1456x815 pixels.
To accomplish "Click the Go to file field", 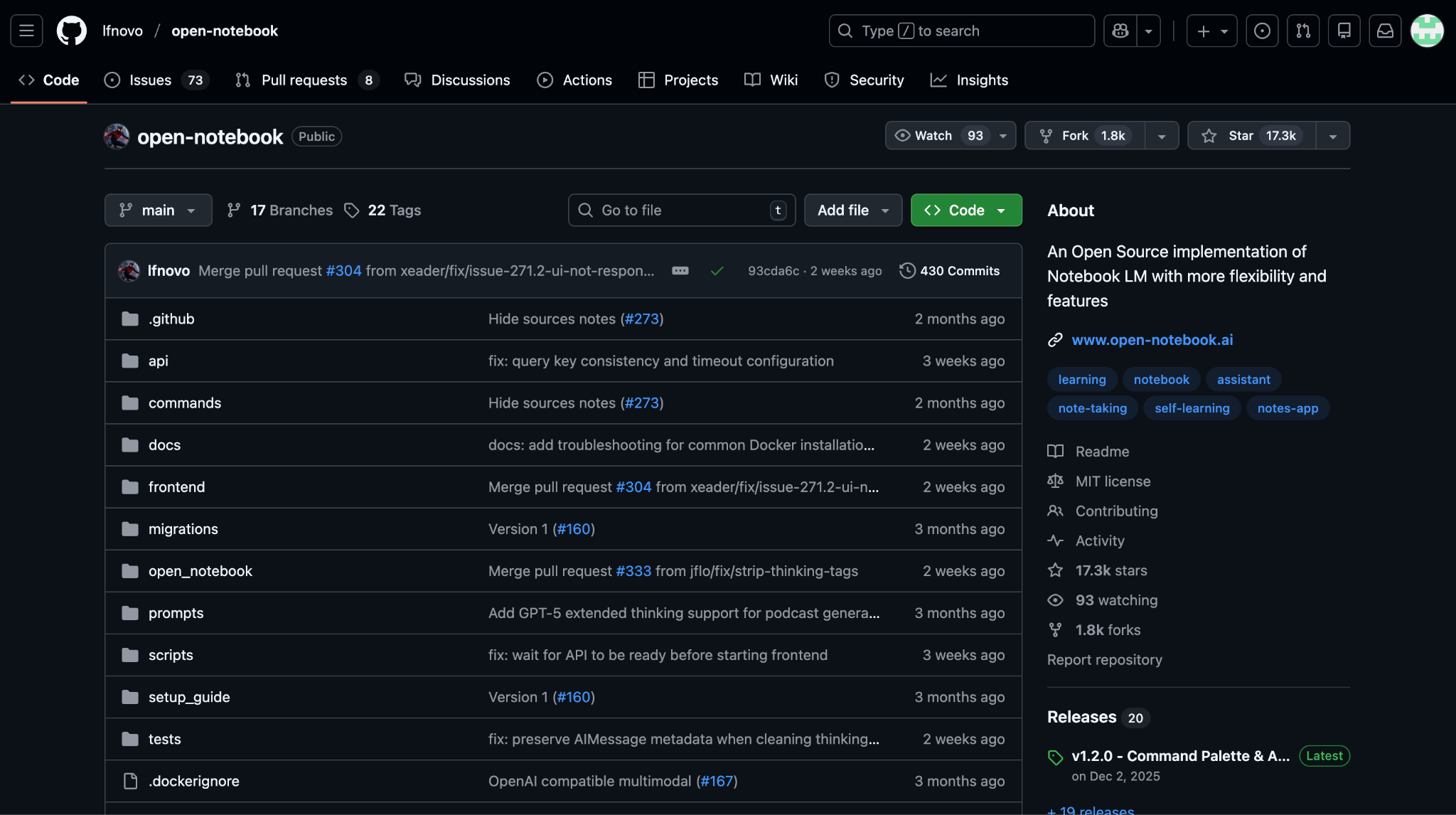I will coord(680,211).
